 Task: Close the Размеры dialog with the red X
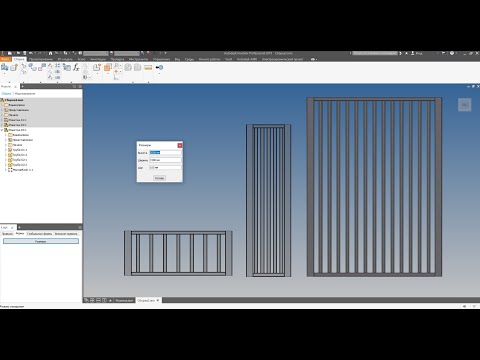(x=180, y=145)
